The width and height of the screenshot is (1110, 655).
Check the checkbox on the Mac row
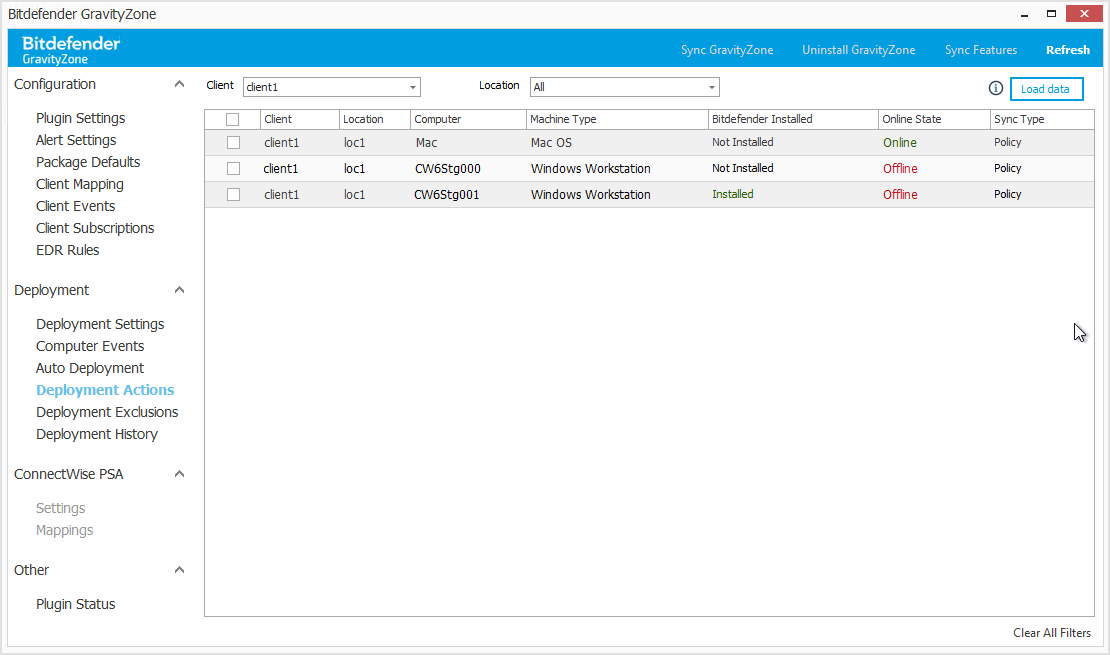(x=233, y=142)
